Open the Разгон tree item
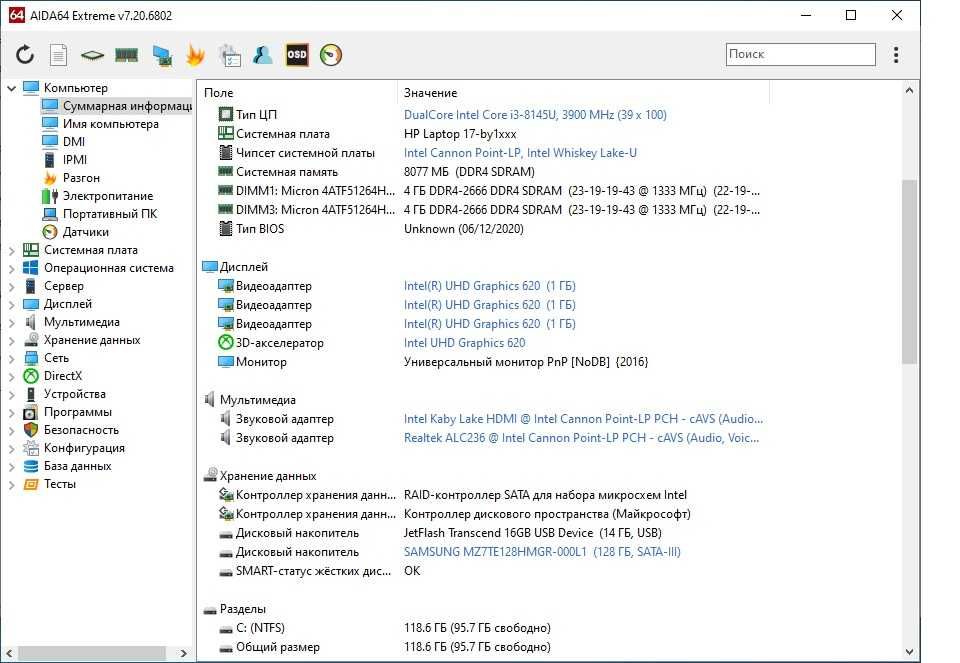This screenshot has width=960, height=663. (x=81, y=178)
